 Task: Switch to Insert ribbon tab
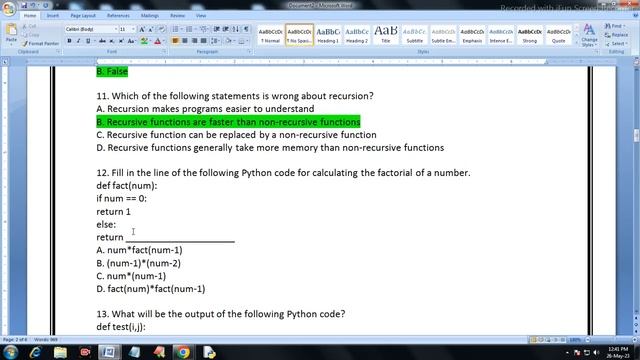coord(52,16)
